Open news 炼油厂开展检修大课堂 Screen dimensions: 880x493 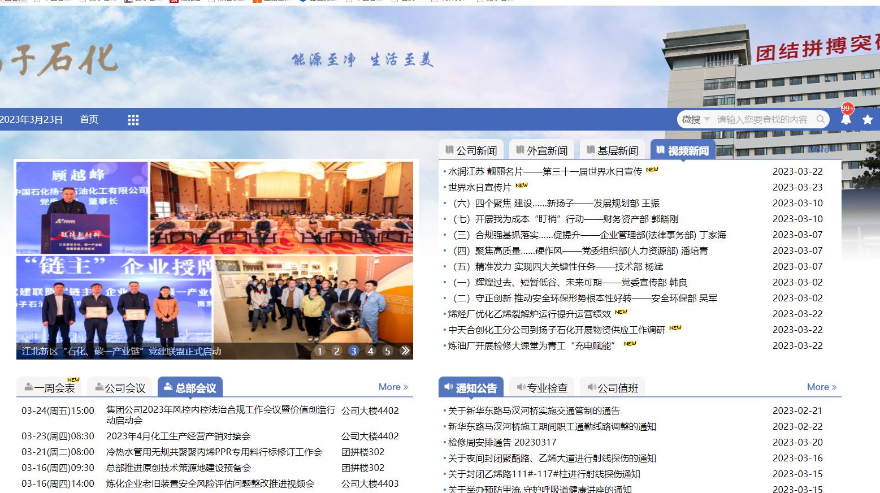point(531,345)
